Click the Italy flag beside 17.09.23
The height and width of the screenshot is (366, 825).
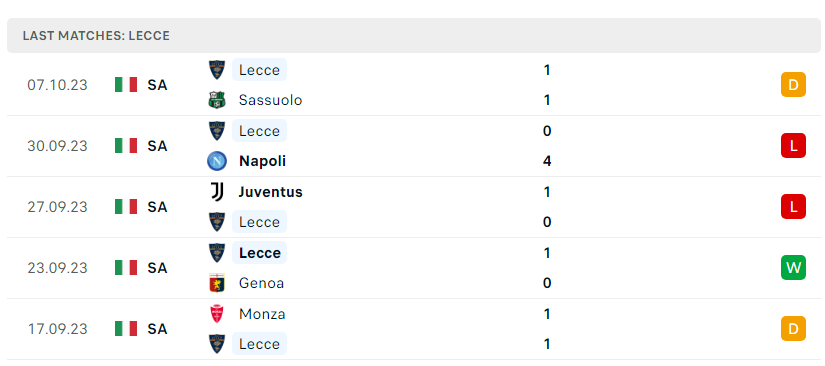click(126, 329)
